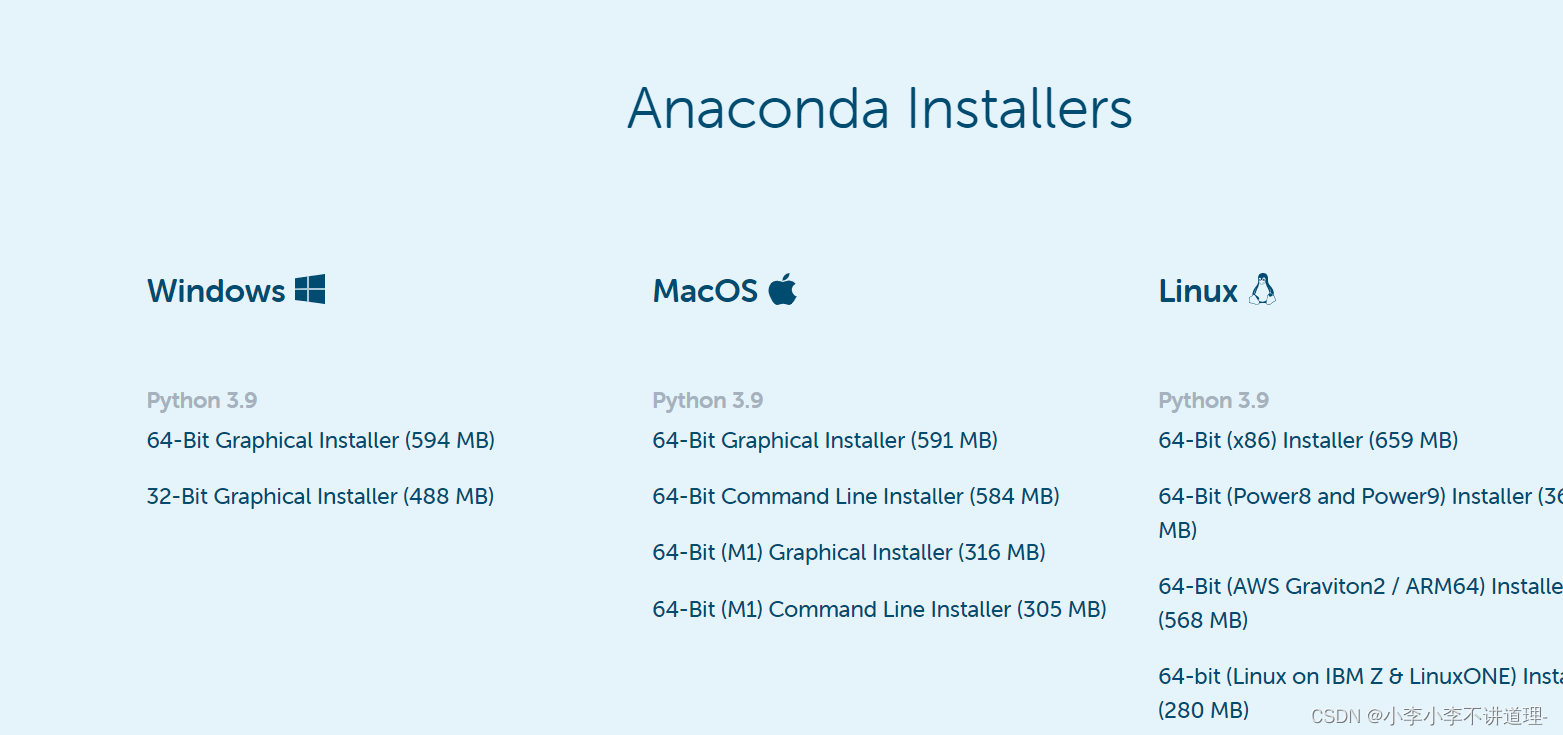Click the Python 3.9 label under Windows
Image resolution: width=1563 pixels, height=735 pixels.
202,400
